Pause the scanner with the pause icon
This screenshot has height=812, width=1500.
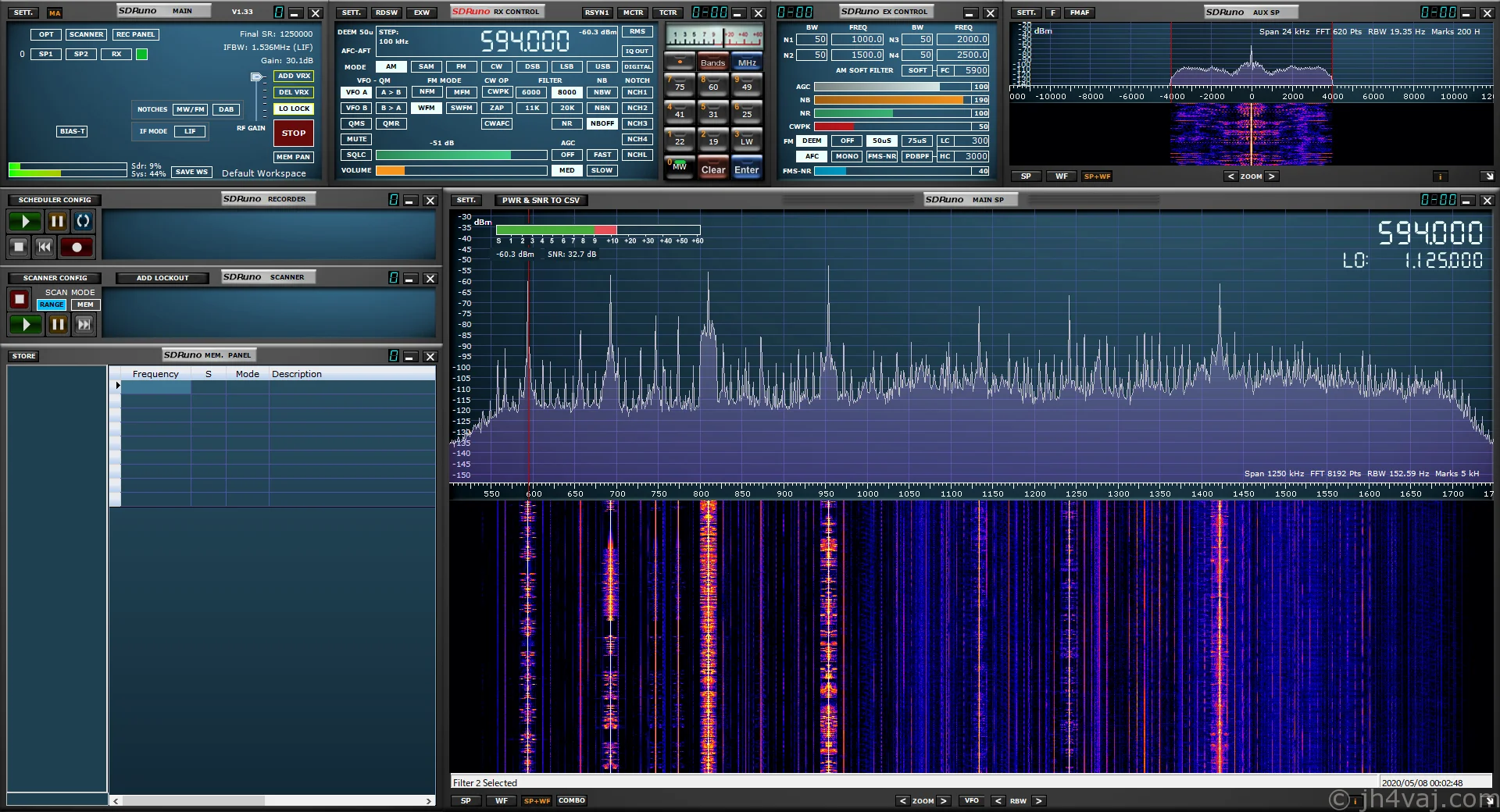click(x=58, y=324)
